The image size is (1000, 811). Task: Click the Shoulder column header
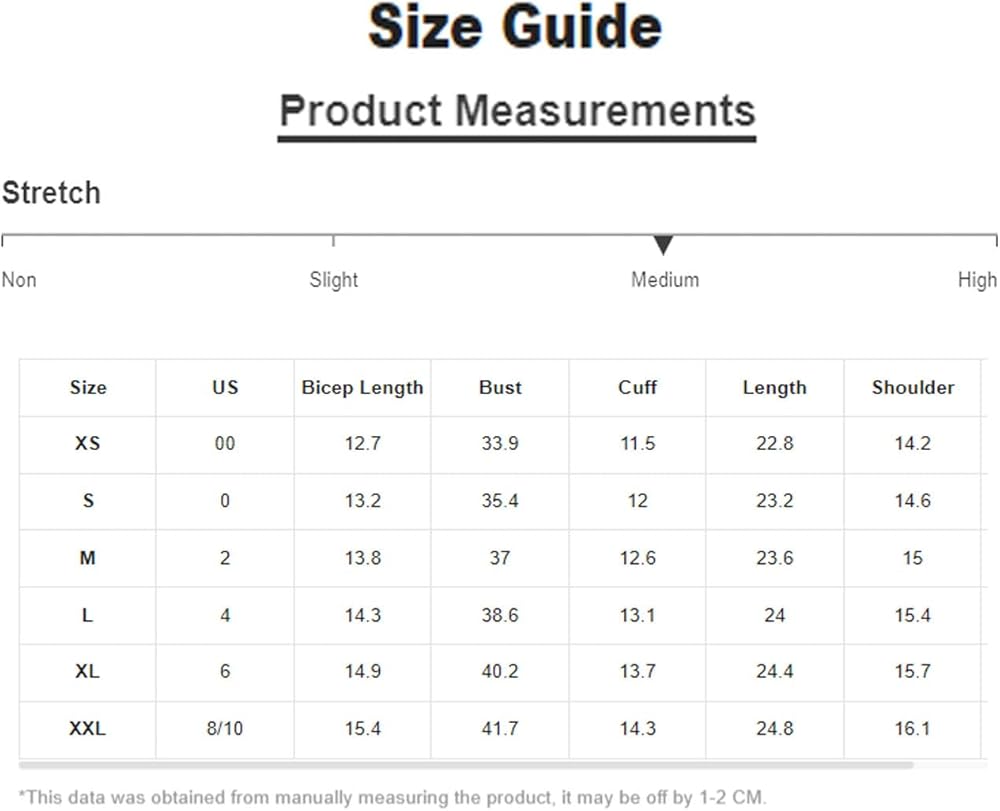coord(913,388)
